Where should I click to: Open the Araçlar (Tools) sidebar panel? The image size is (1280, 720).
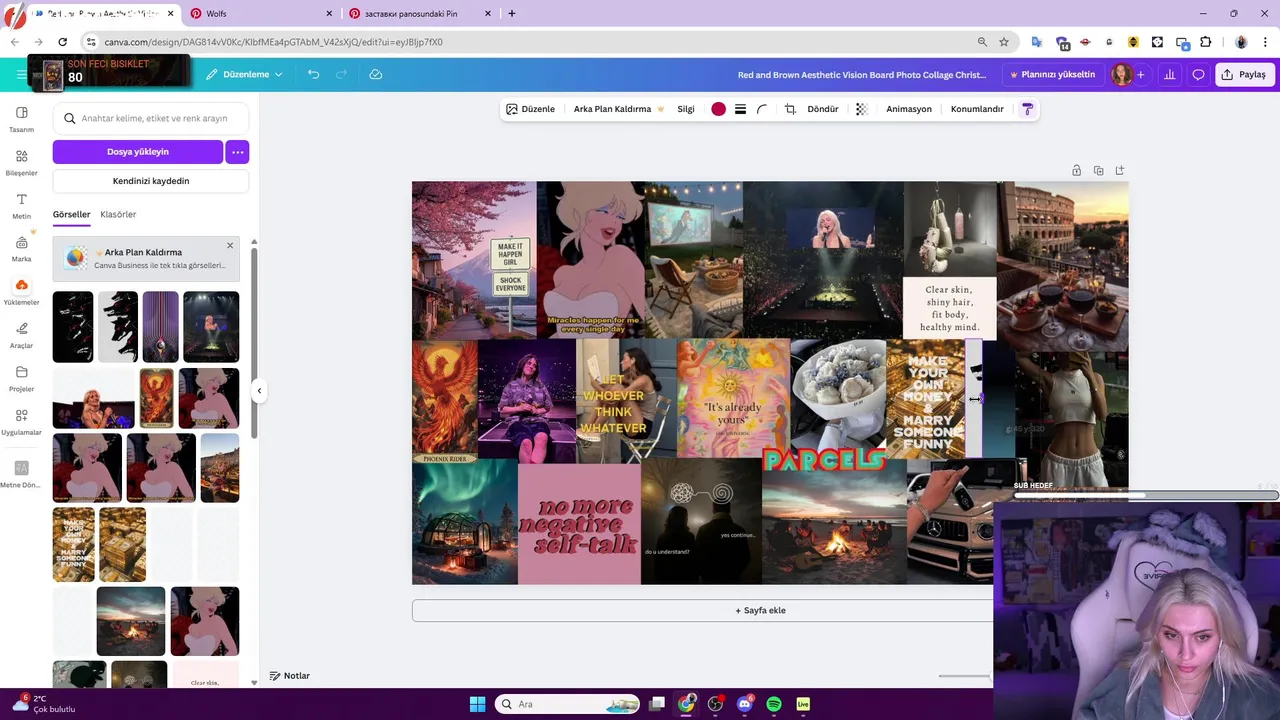coord(21,335)
